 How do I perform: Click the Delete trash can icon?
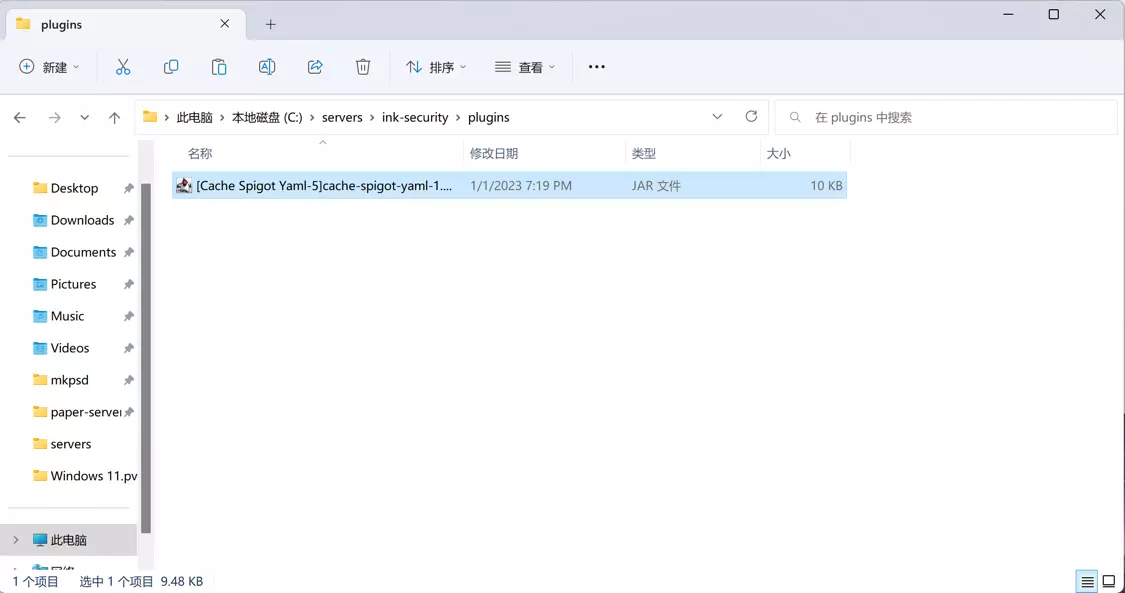point(363,67)
